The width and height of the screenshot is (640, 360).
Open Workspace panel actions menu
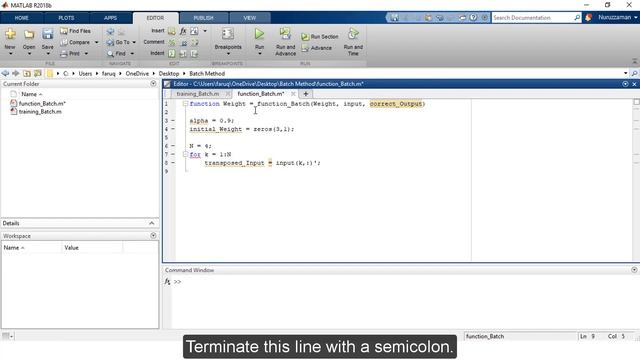(153, 236)
